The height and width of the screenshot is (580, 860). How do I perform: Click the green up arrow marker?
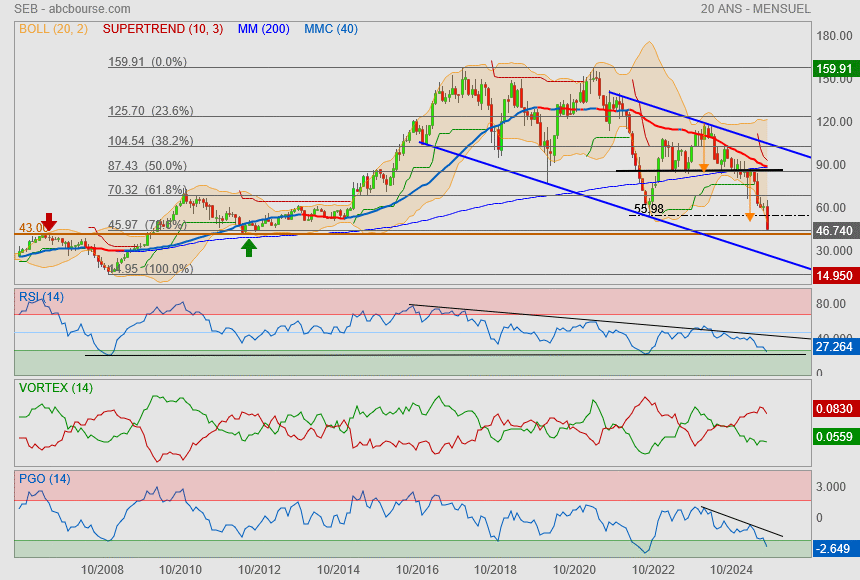pos(248,247)
